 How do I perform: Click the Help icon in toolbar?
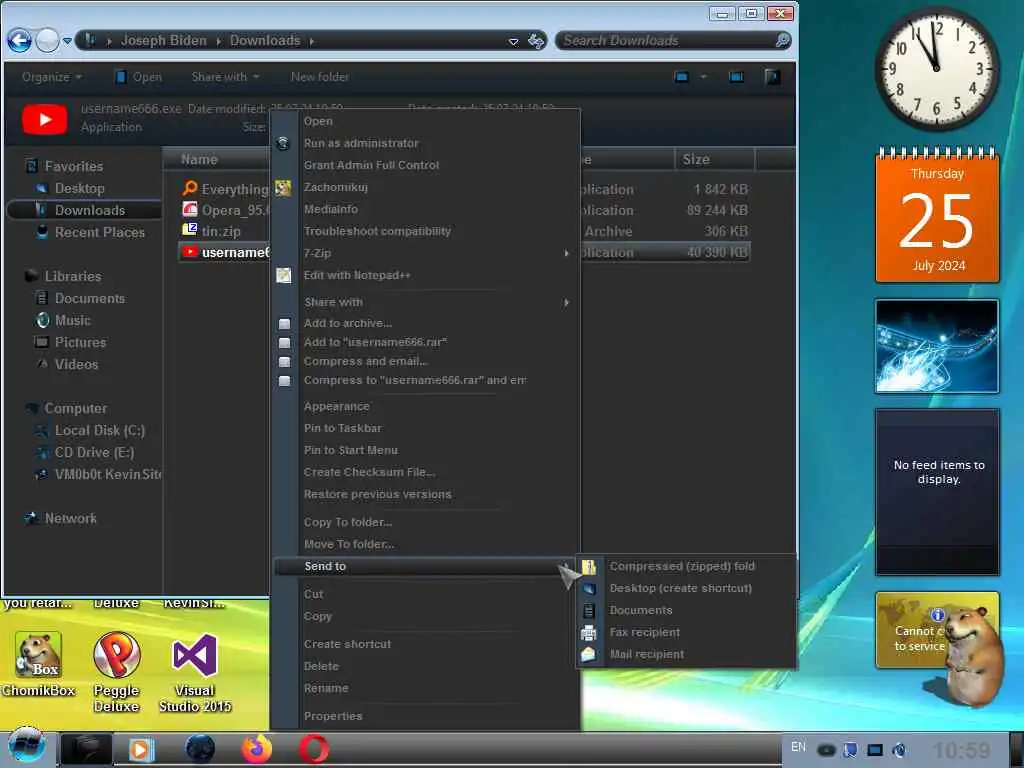tap(772, 77)
